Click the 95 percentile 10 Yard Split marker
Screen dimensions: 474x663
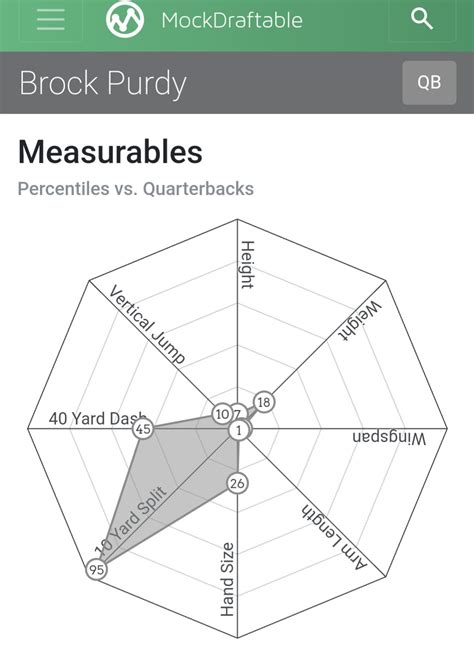click(x=96, y=570)
